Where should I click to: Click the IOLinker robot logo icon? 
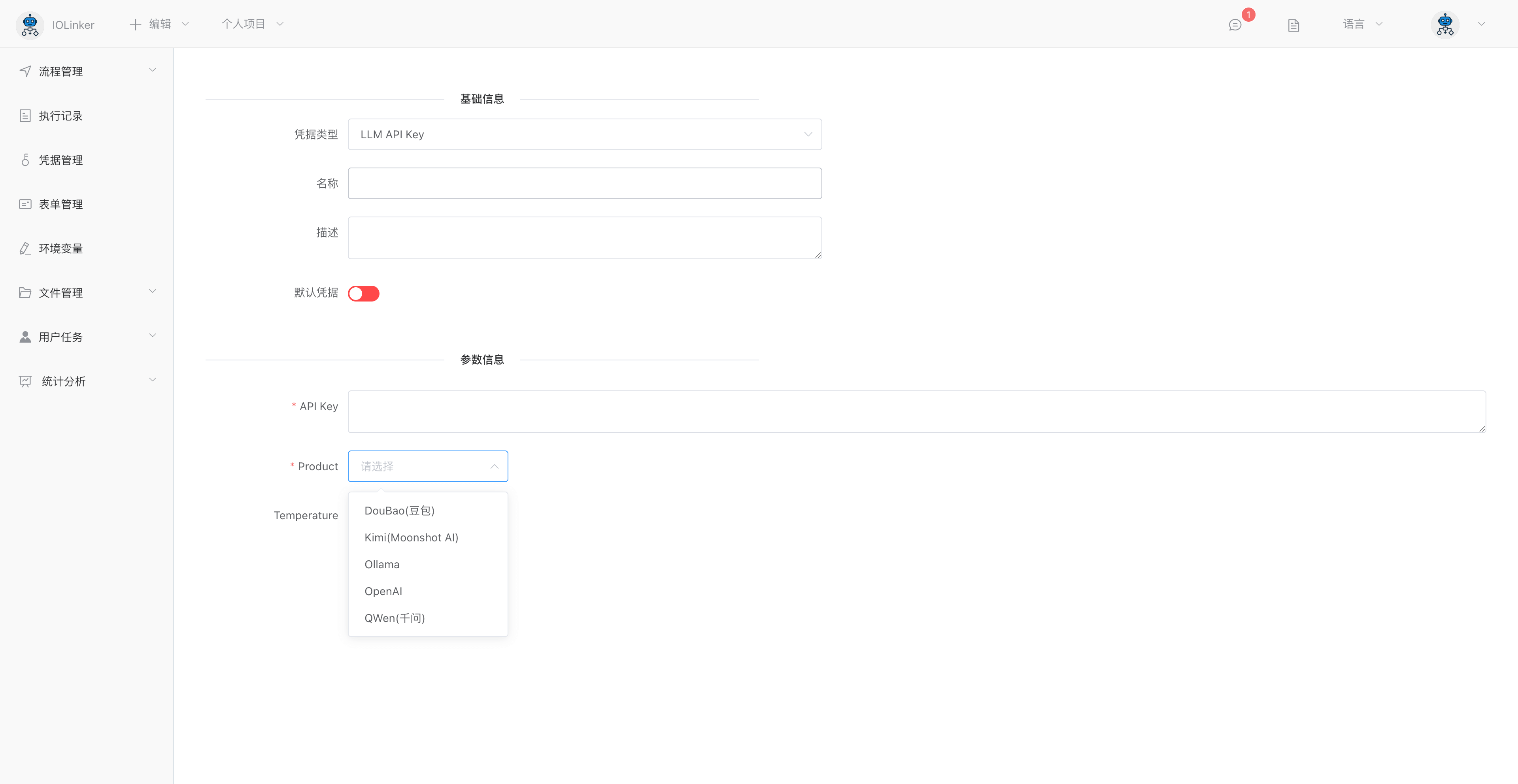coord(30,25)
